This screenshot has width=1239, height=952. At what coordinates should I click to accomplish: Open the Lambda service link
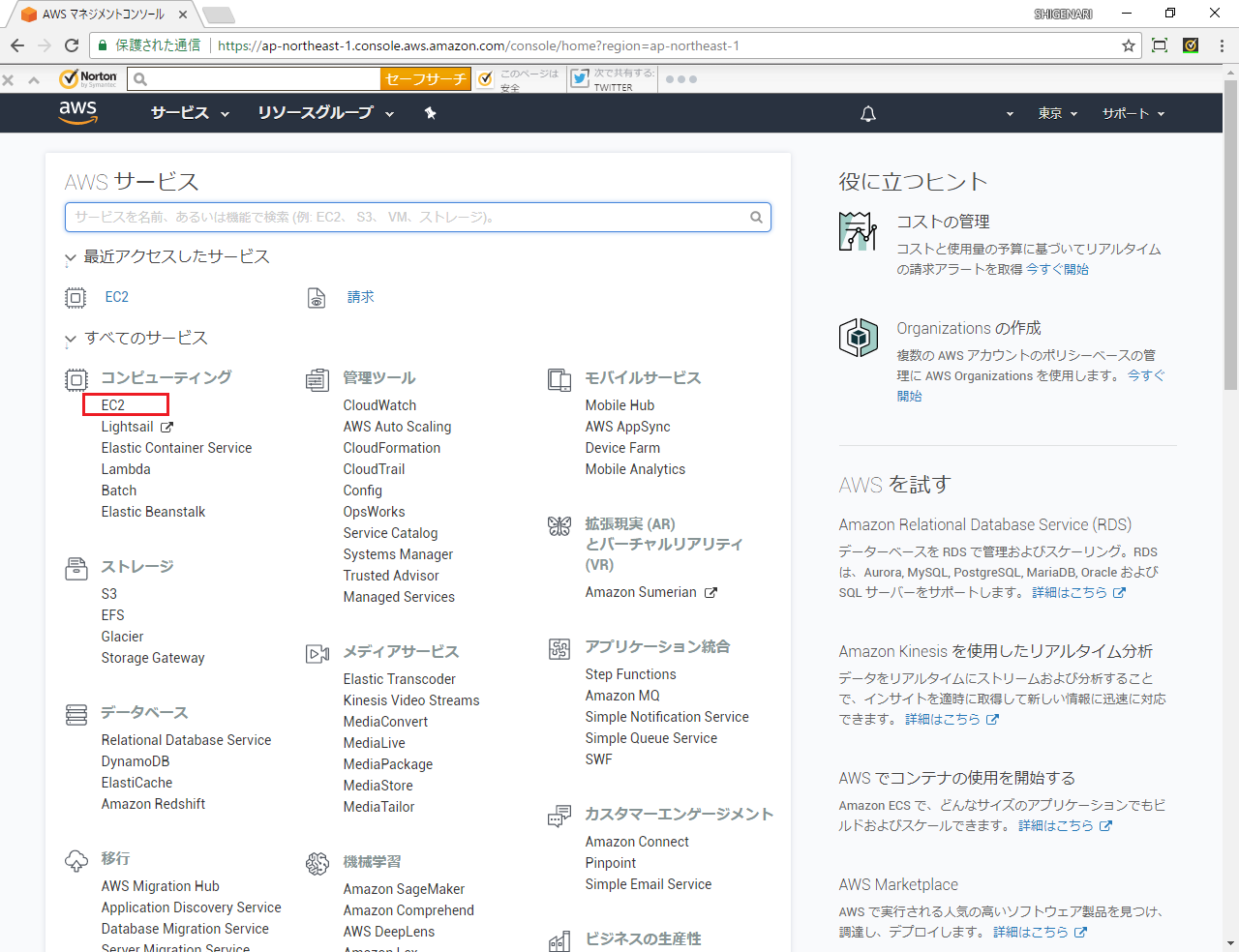point(126,469)
